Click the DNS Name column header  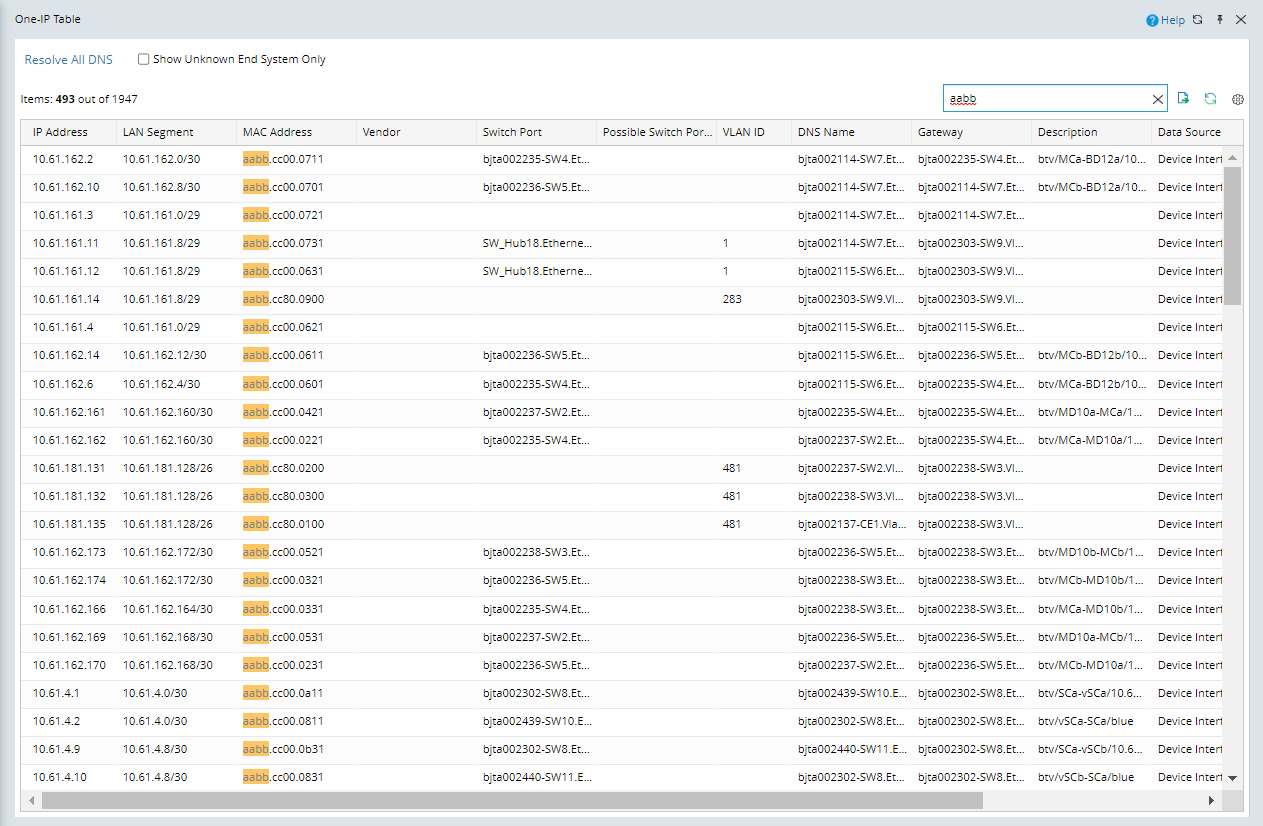tap(826, 132)
